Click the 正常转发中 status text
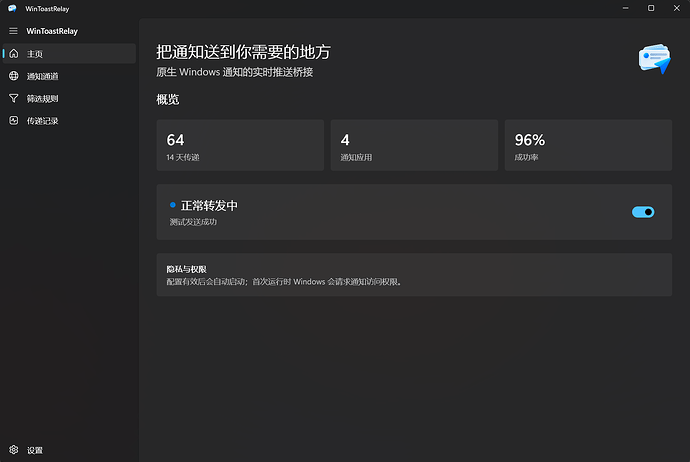Viewport: 690px width, 462px height. 209,205
